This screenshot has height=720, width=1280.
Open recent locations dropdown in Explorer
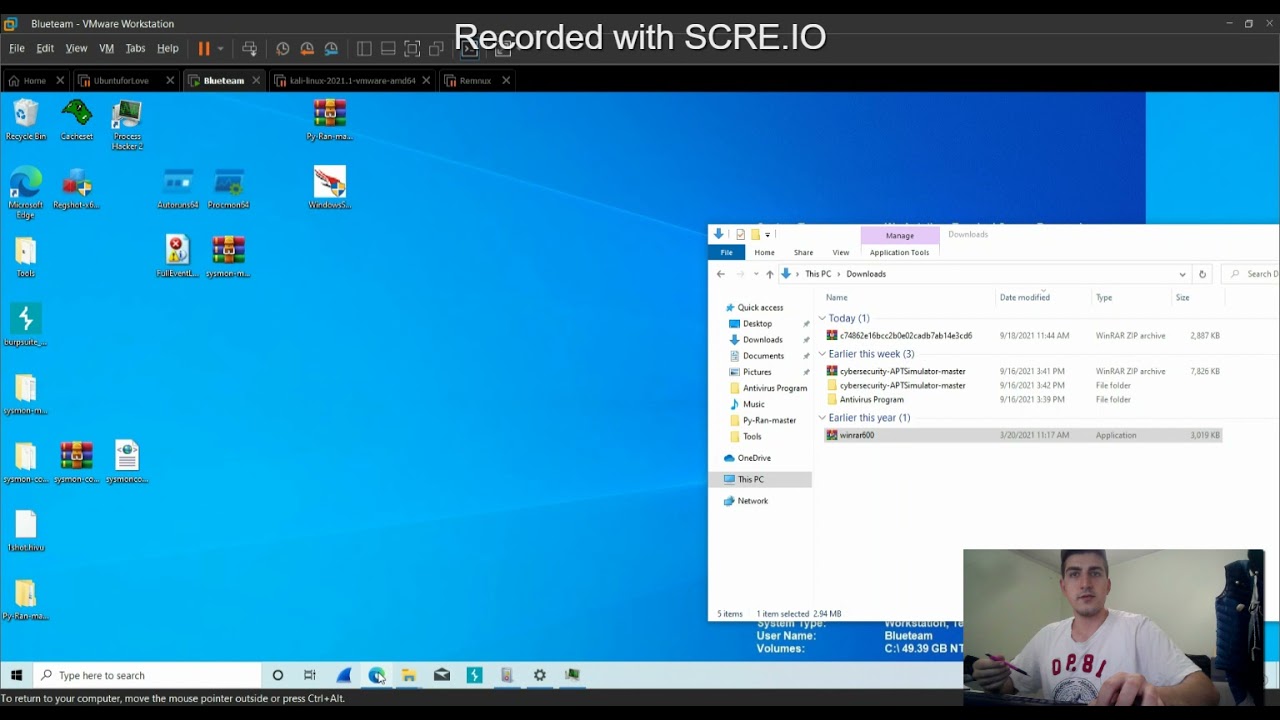755,274
